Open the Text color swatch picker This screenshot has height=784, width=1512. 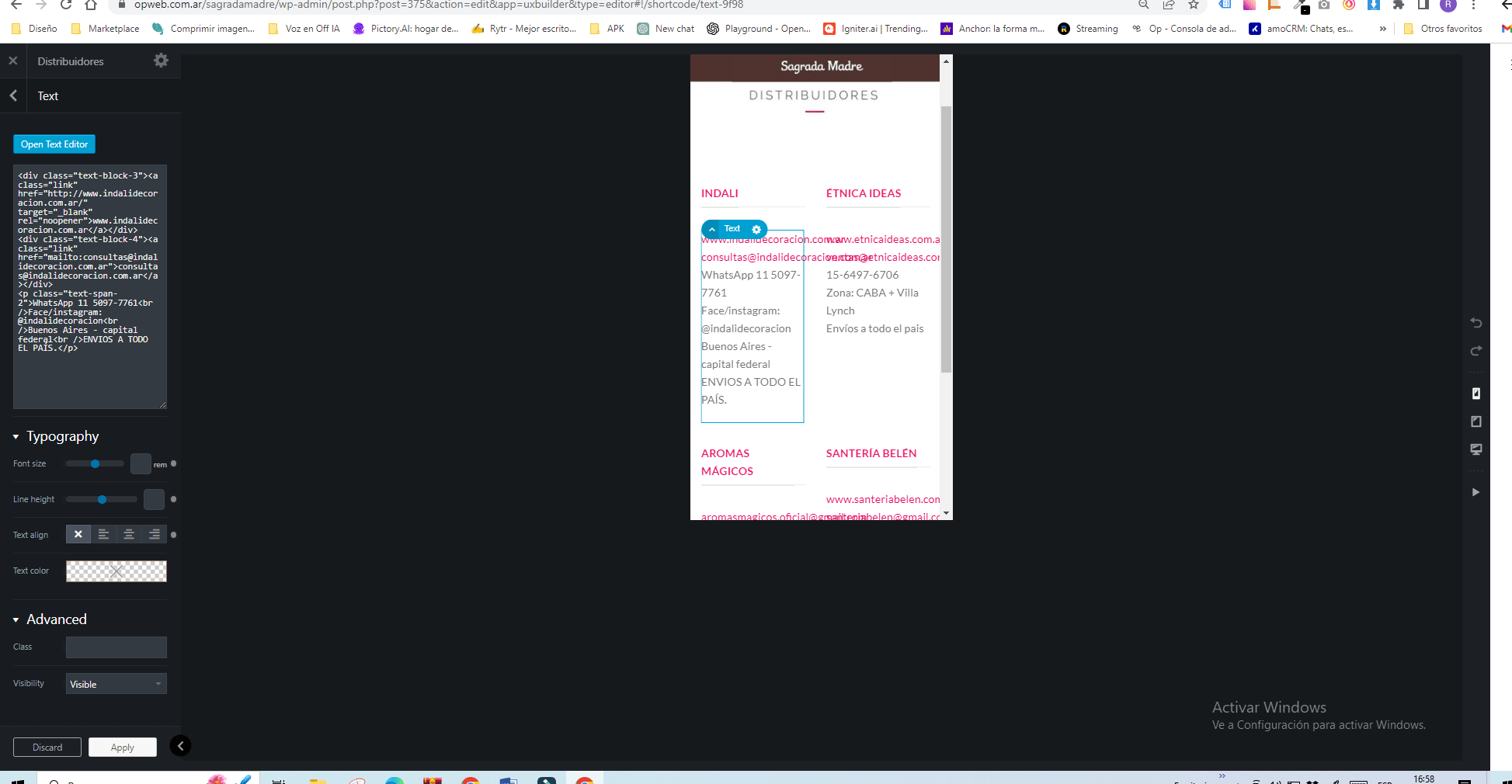click(x=116, y=571)
